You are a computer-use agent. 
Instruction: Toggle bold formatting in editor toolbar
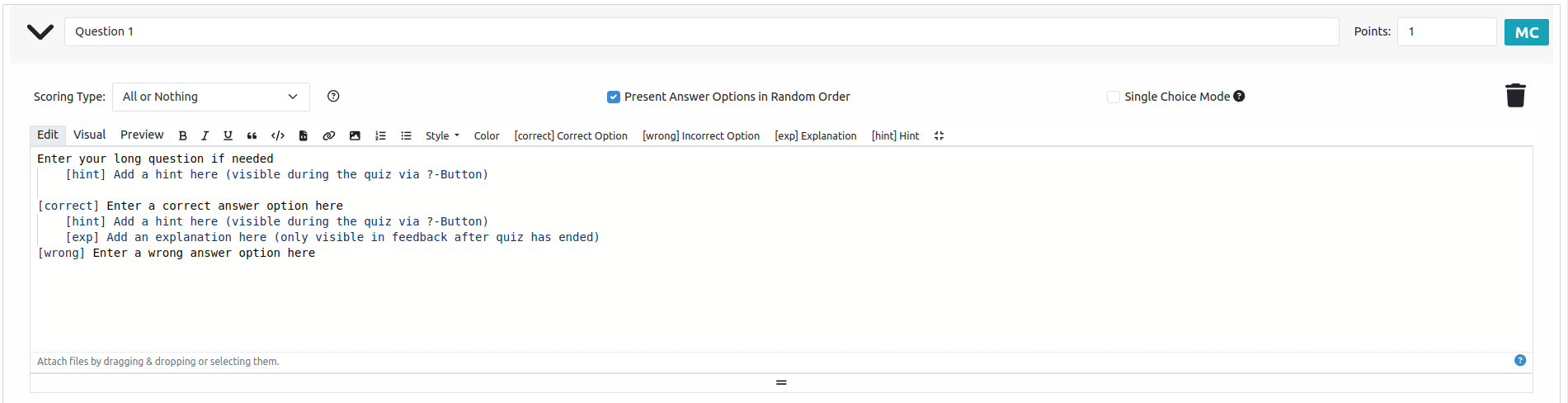click(x=183, y=136)
